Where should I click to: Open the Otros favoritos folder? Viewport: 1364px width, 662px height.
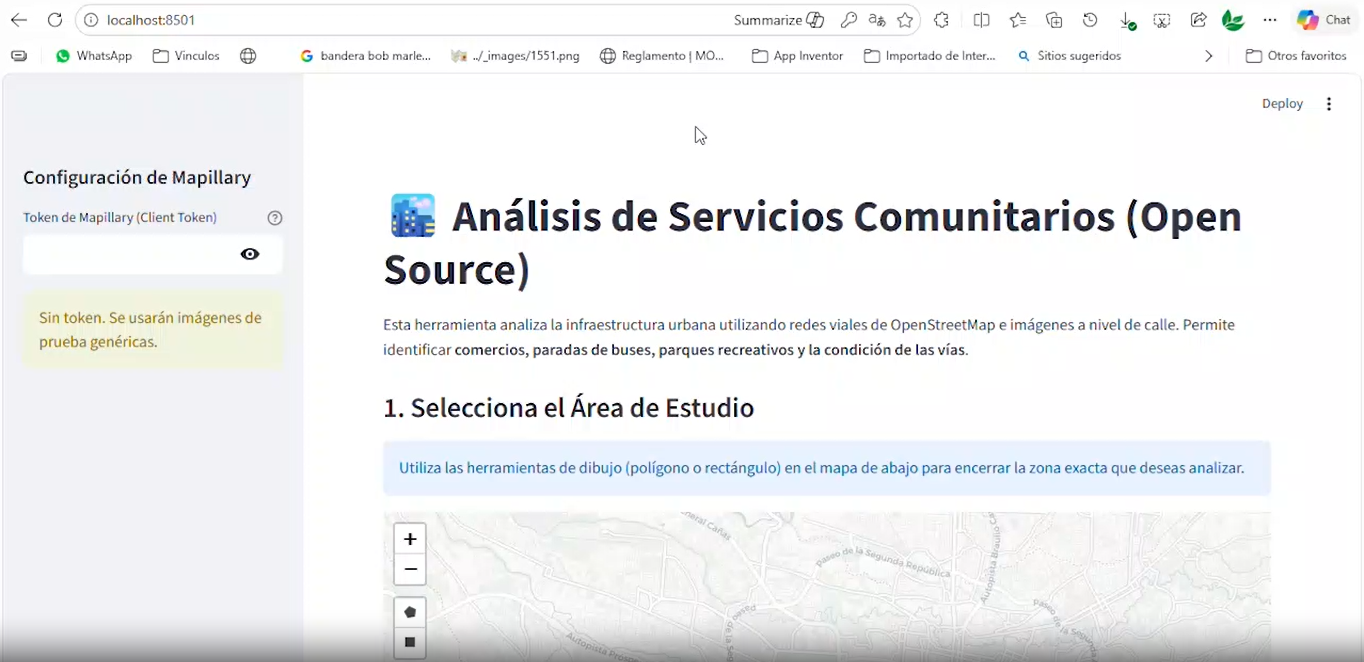1296,56
